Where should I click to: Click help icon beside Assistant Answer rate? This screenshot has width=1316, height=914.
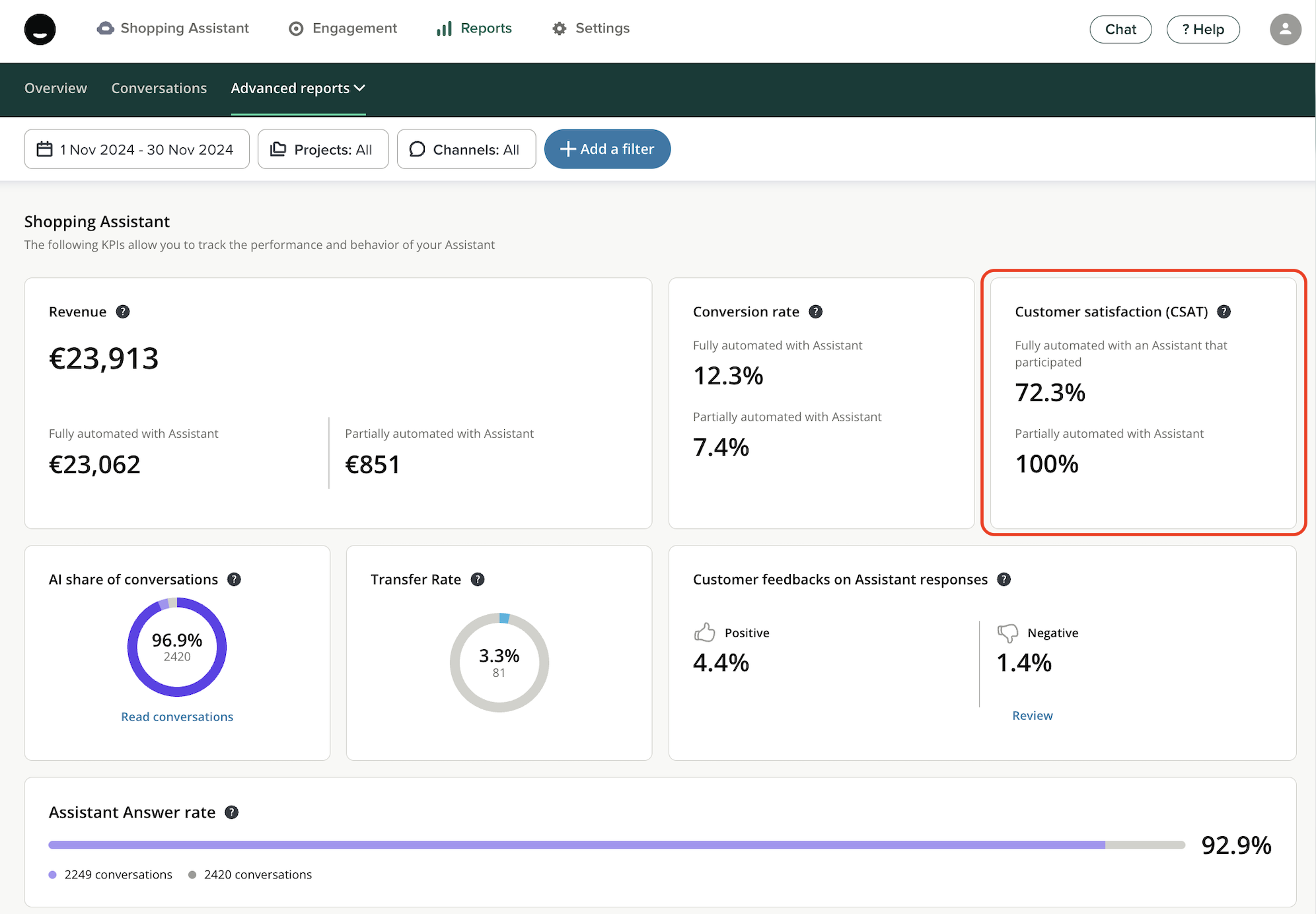pos(231,812)
